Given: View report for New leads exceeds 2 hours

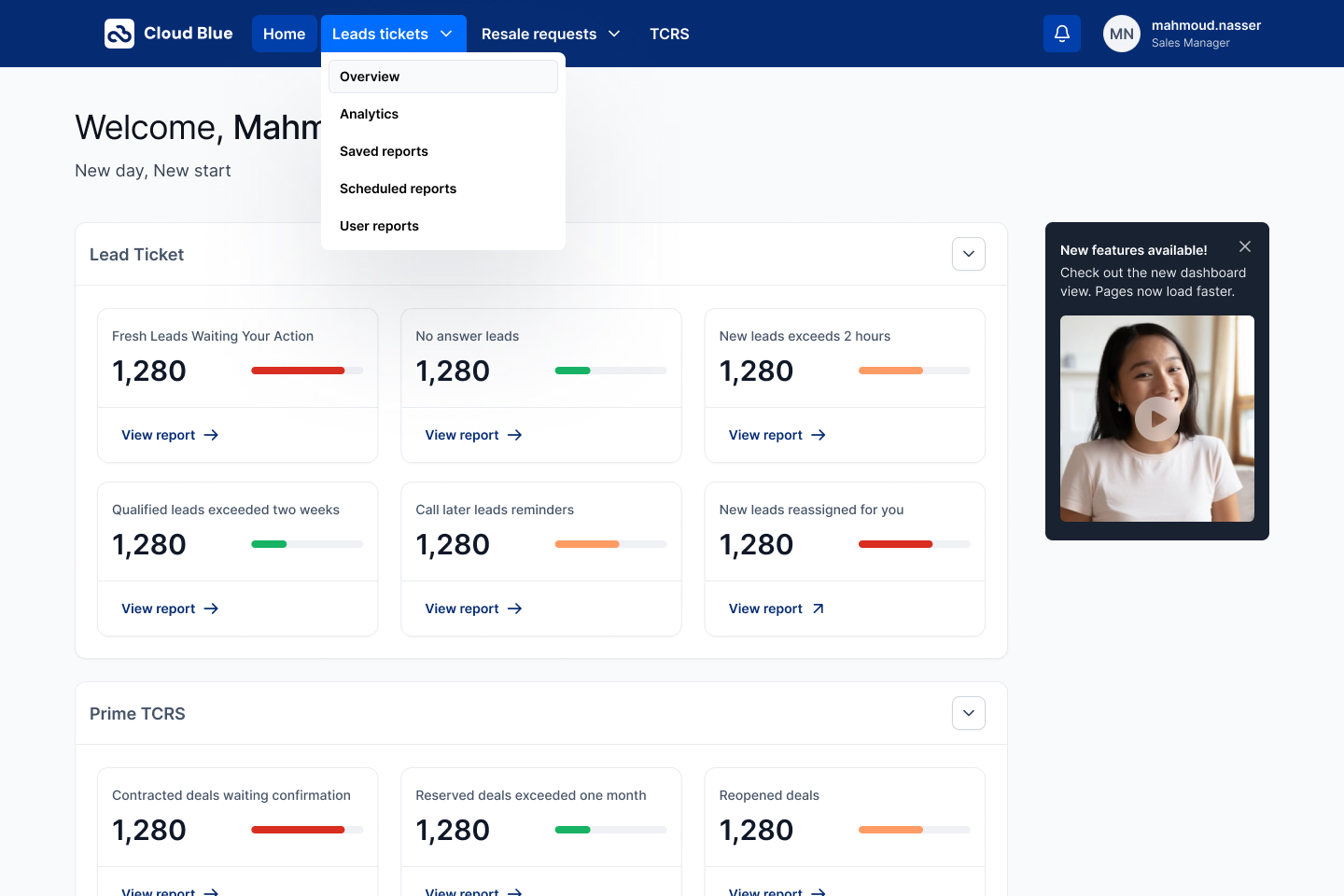Looking at the screenshot, I should pos(777,435).
